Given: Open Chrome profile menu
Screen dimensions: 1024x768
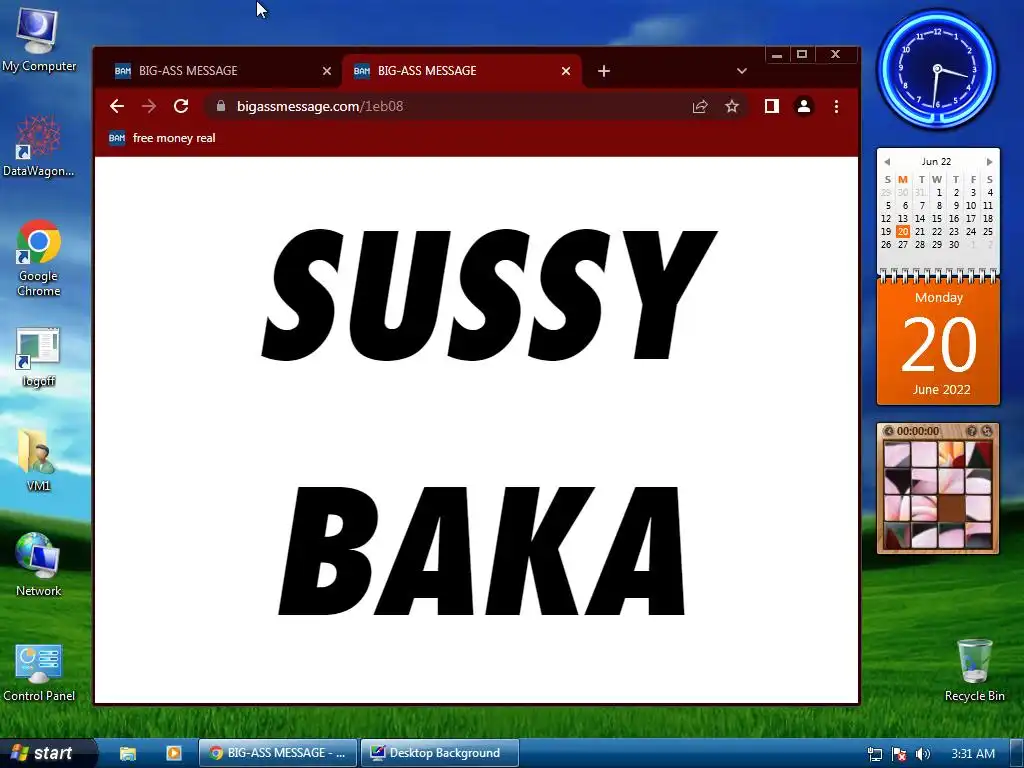Looking at the screenshot, I should [x=804, y=106].
